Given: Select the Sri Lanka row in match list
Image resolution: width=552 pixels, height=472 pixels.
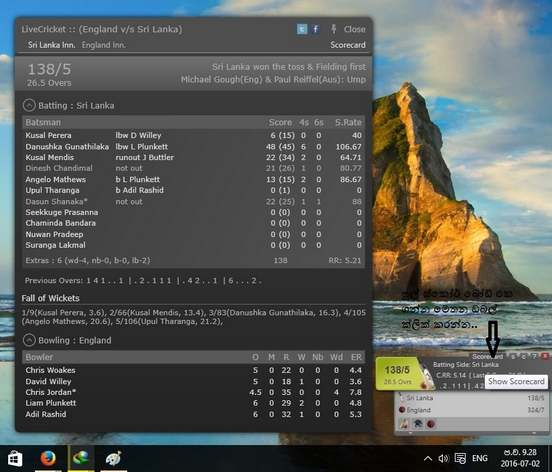Looking at the screenshot, I should 471,398.
